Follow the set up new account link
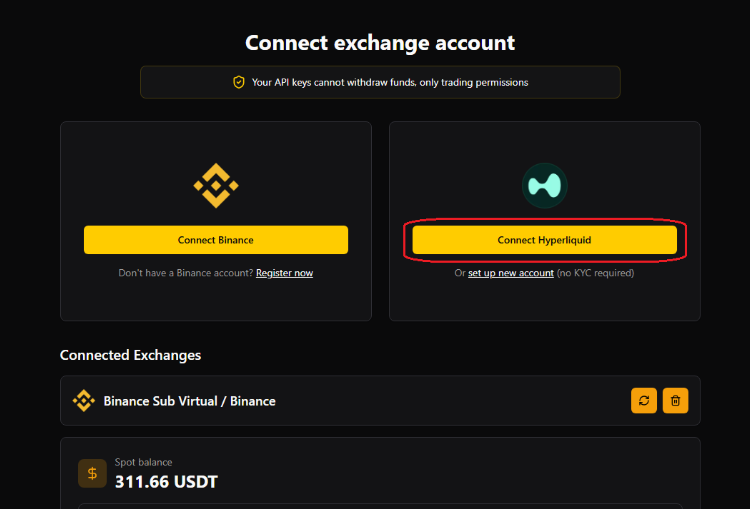 [x=510, y=273]
